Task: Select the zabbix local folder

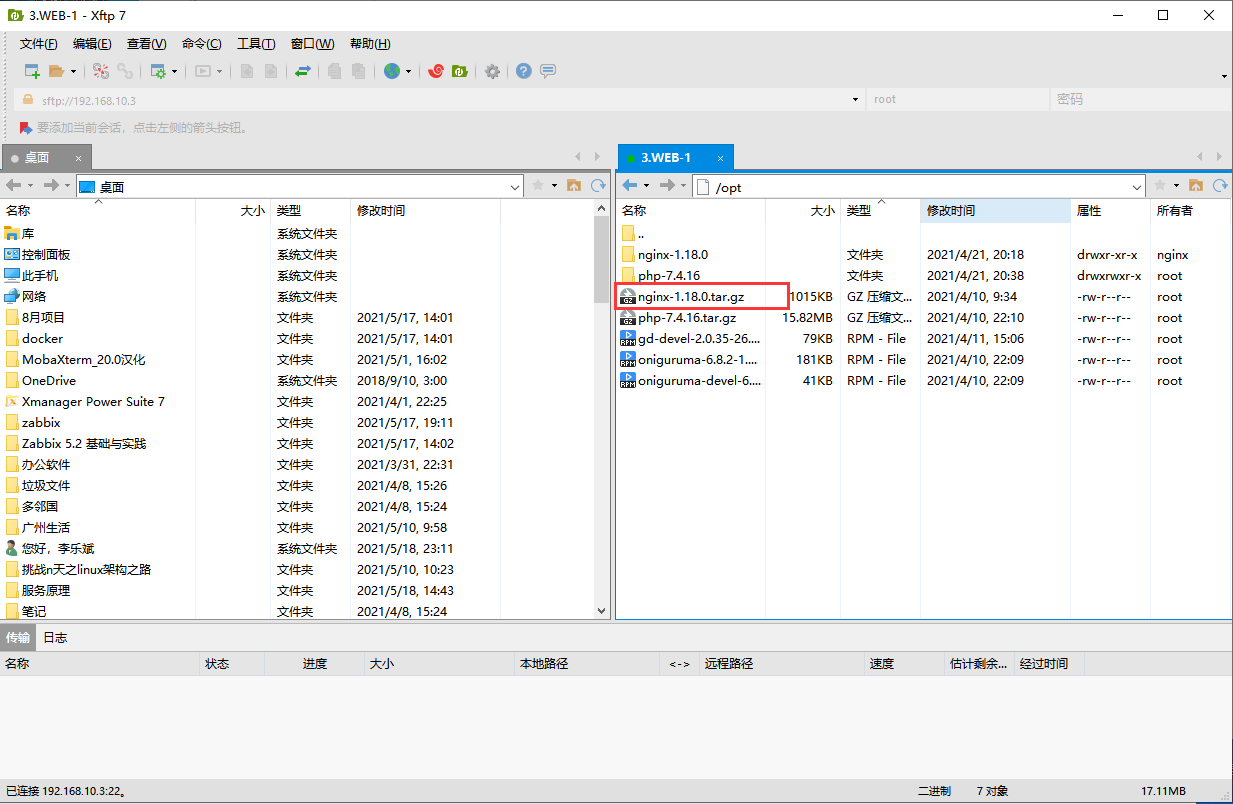Action: point(41,423)
